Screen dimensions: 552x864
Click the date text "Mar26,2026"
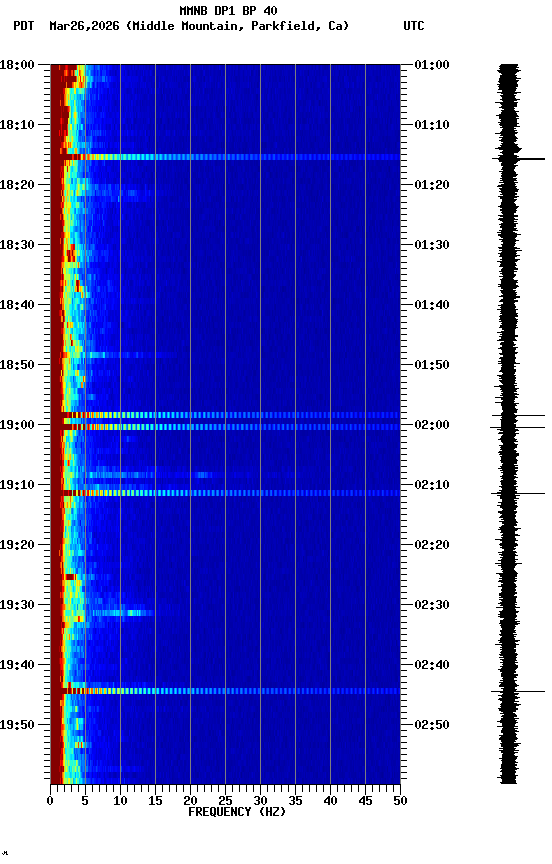click(84, 26)
